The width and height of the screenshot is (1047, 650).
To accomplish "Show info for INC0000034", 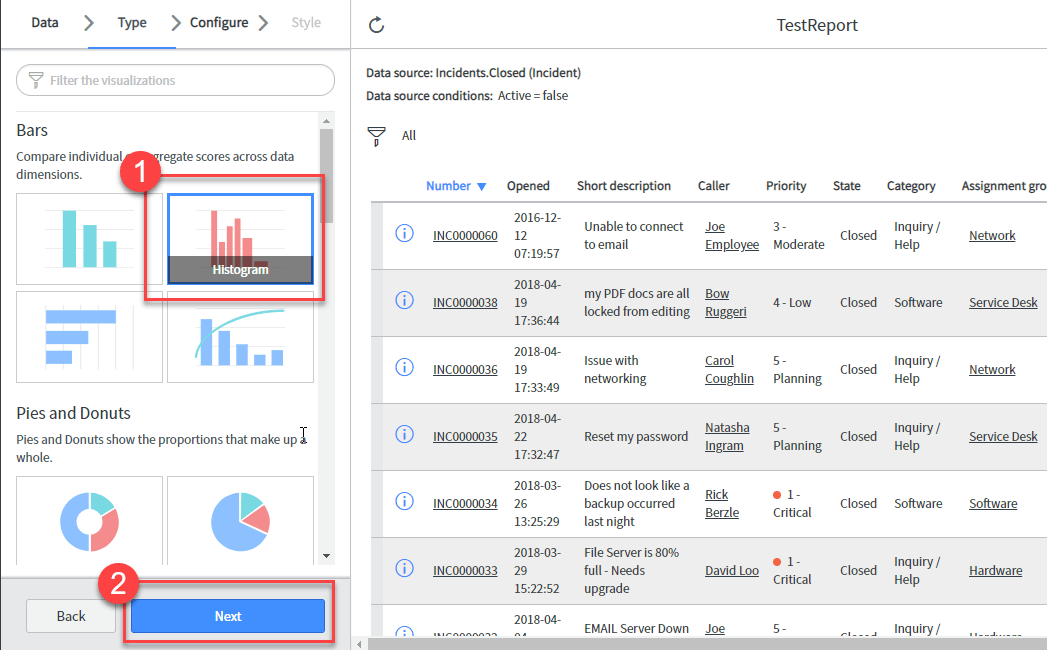I will tap(404, 501).
